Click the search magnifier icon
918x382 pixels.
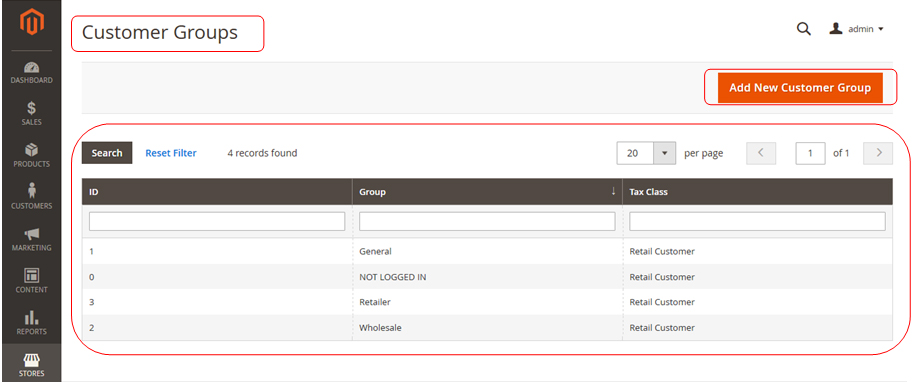pyautogui.click(x=804, y=29)
